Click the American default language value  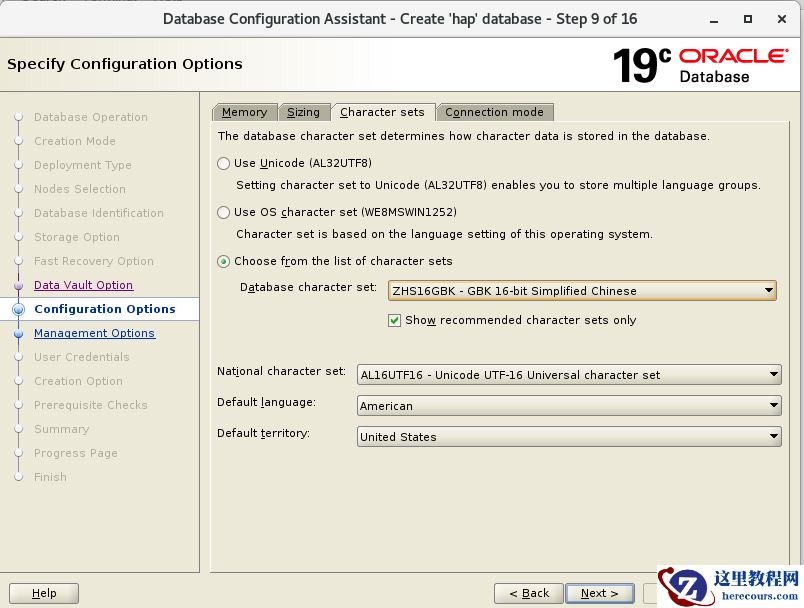point(386,406)
